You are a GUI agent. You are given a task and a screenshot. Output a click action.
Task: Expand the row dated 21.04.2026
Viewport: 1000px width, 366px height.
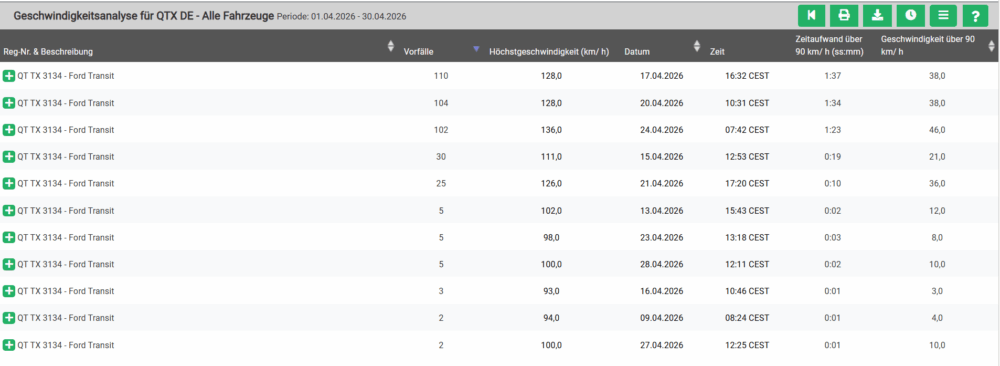[9, 184]
